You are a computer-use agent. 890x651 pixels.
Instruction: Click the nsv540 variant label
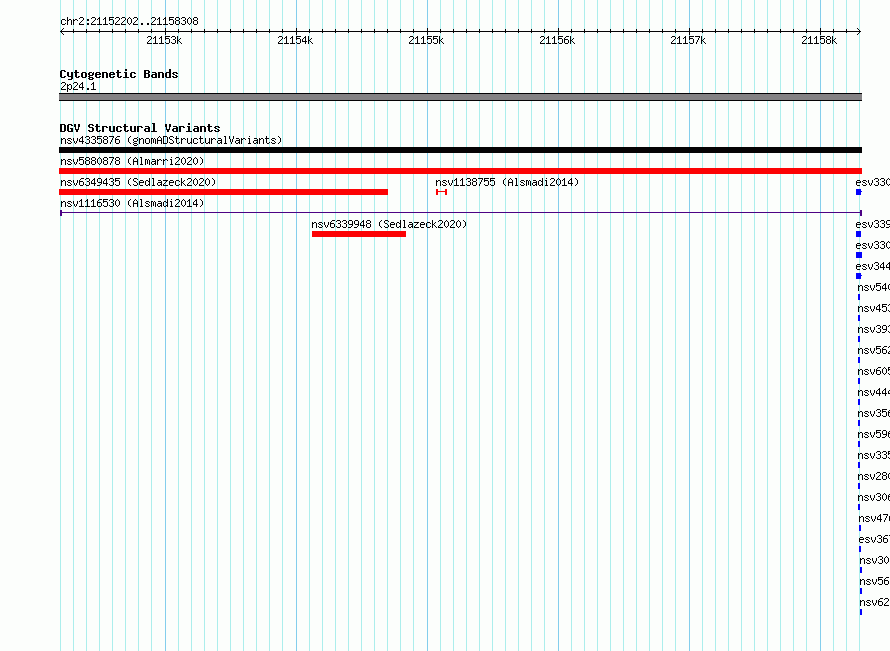[874, 287]
